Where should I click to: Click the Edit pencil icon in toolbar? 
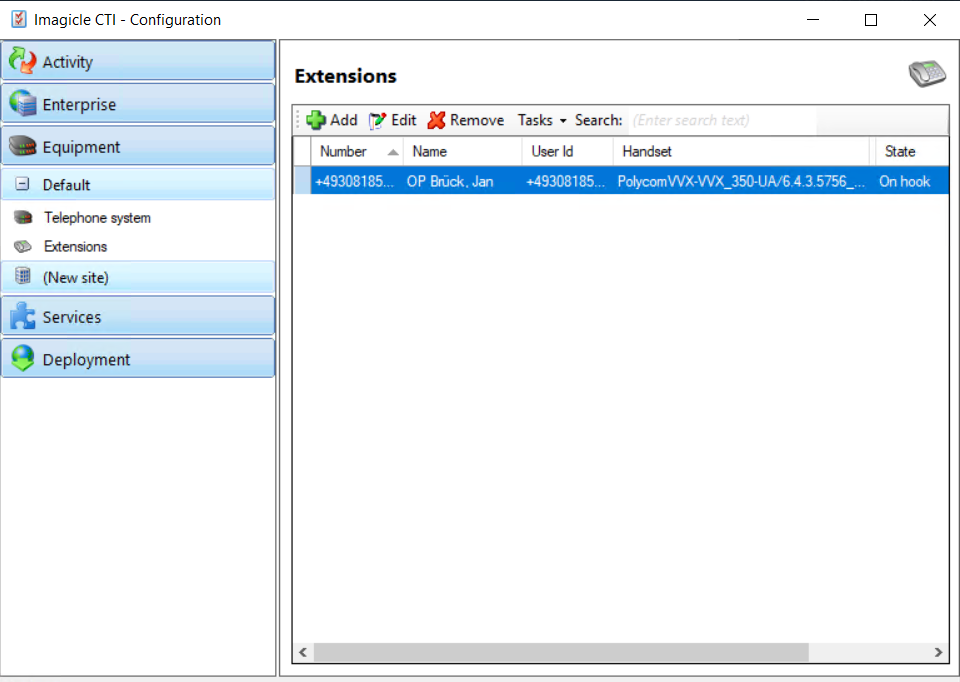[377, 120]
